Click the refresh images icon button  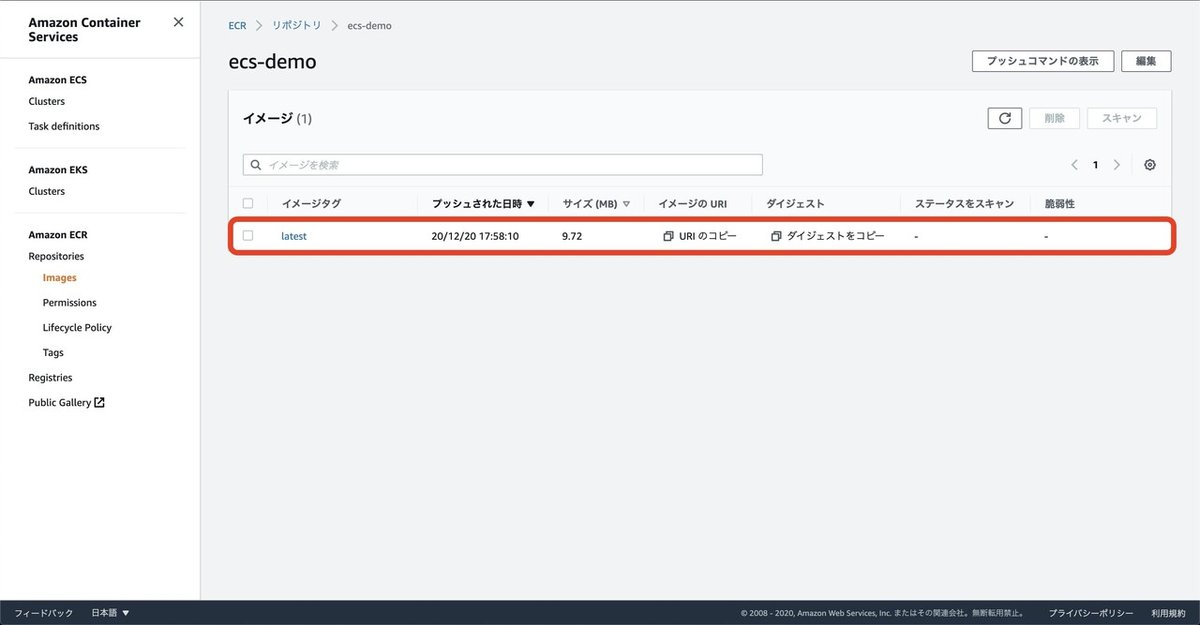(1005, 118)
